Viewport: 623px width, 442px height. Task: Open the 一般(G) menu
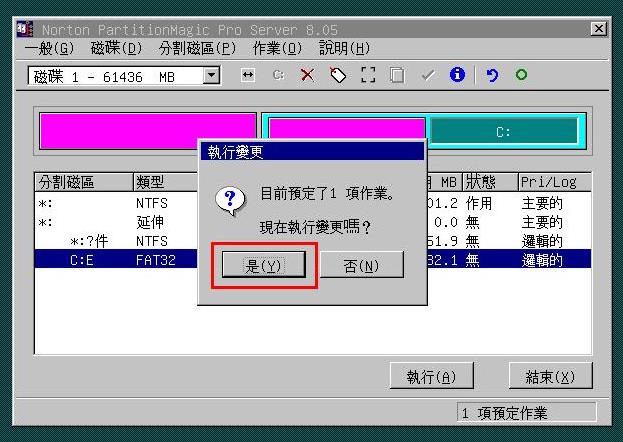click(x=49, y=48)
